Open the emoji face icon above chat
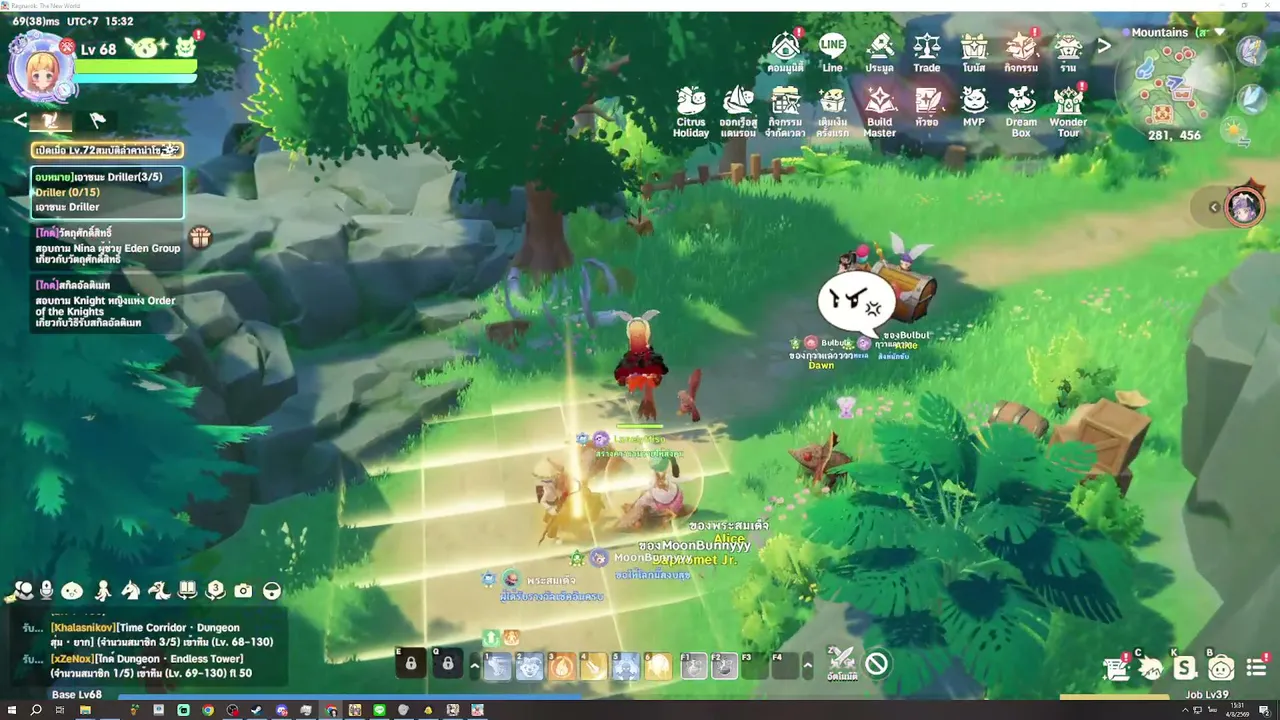1280x720 pixels. (x=72, y=591)
